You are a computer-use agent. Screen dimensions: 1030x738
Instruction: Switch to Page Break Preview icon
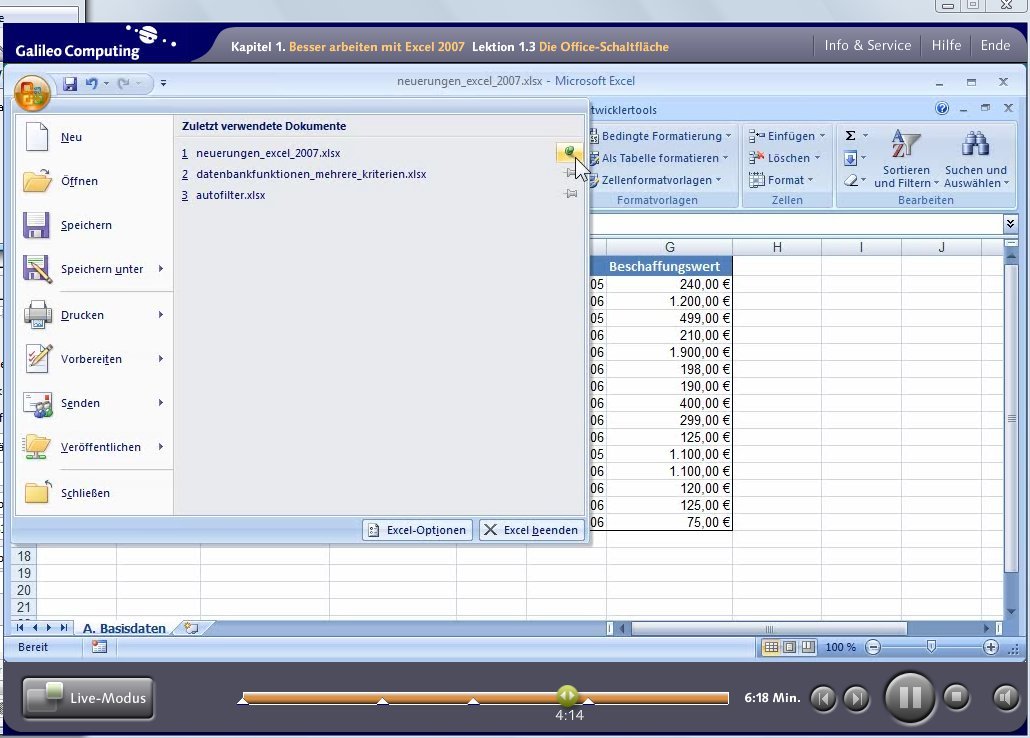[808, 647]
